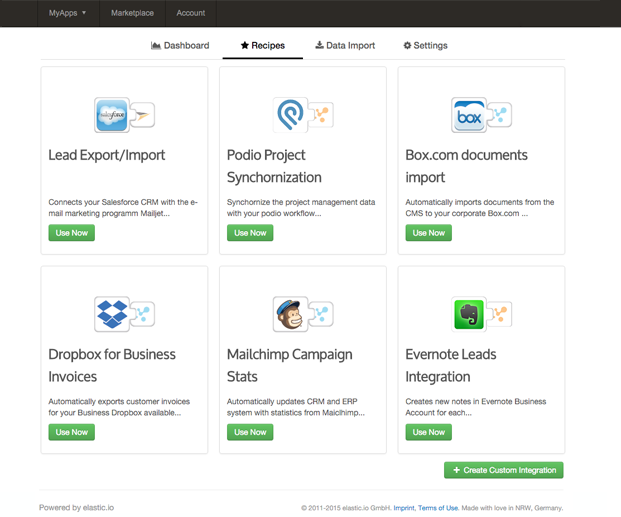Click the Evernote Leads Integration title

[x=451, y=366]
